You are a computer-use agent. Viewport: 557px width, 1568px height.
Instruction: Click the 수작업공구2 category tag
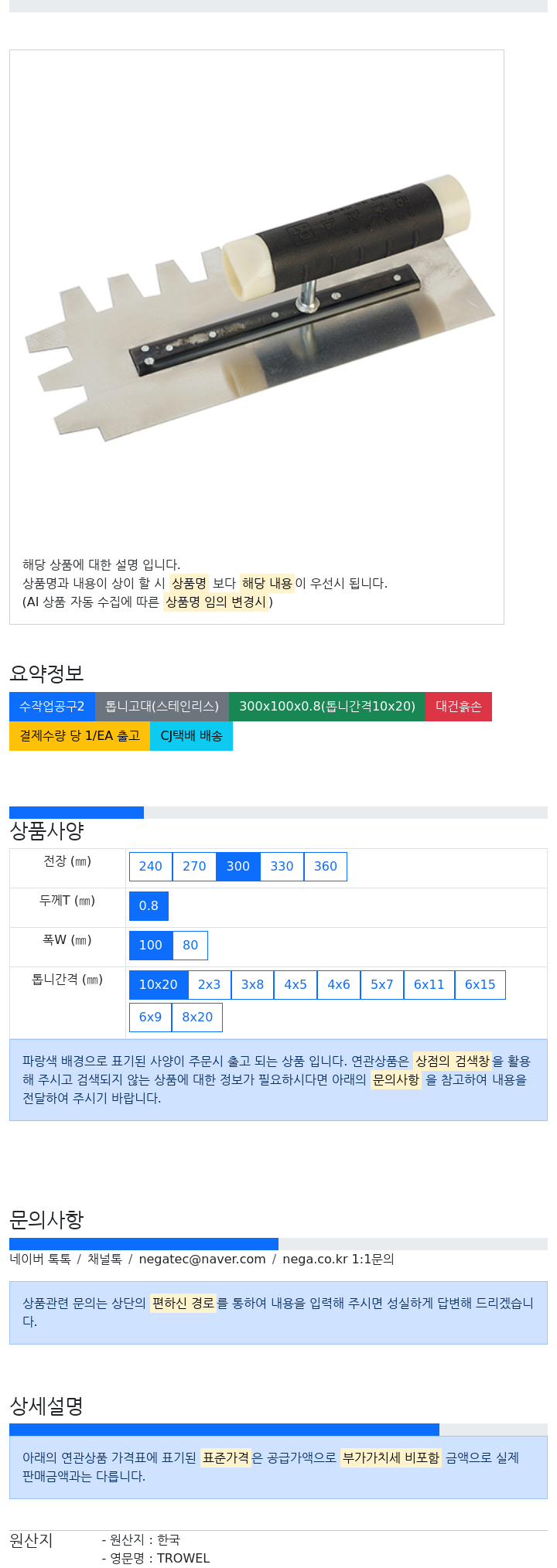click(x=52, y=706)
